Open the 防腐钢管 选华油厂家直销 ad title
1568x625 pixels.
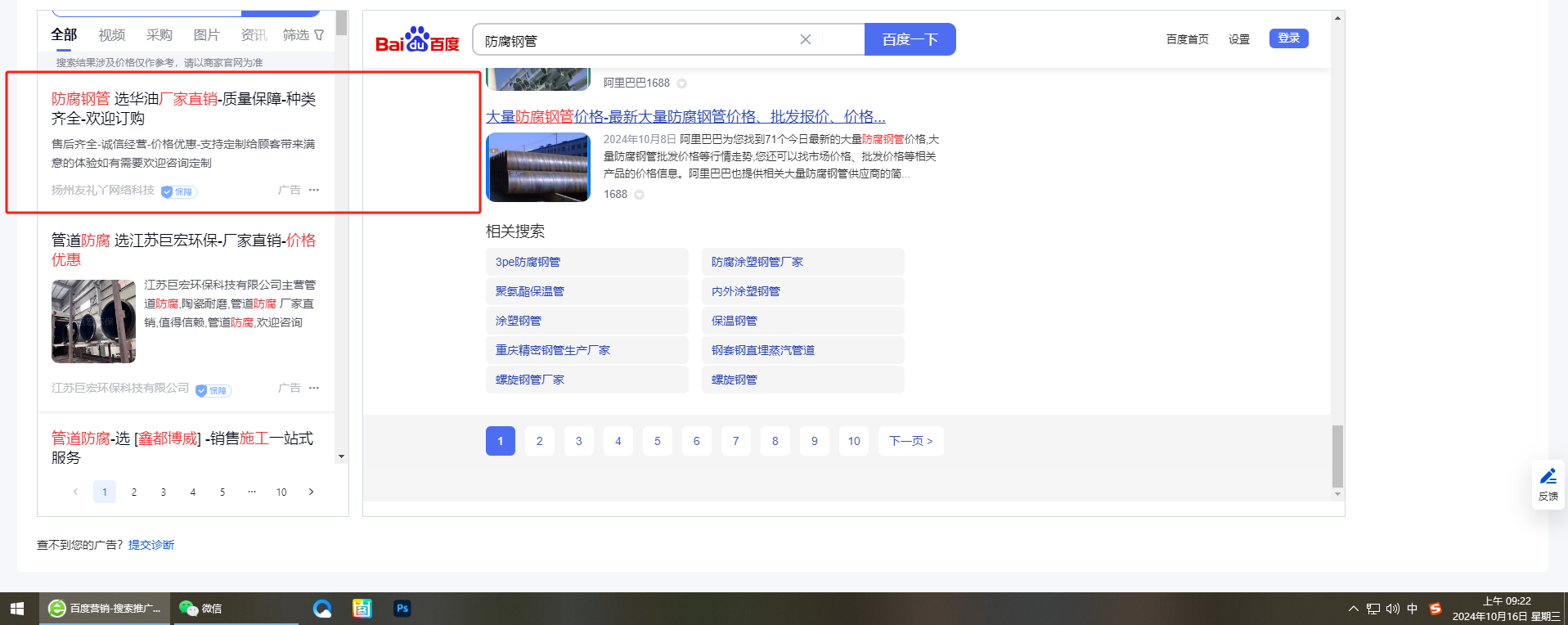coord(184,109)
